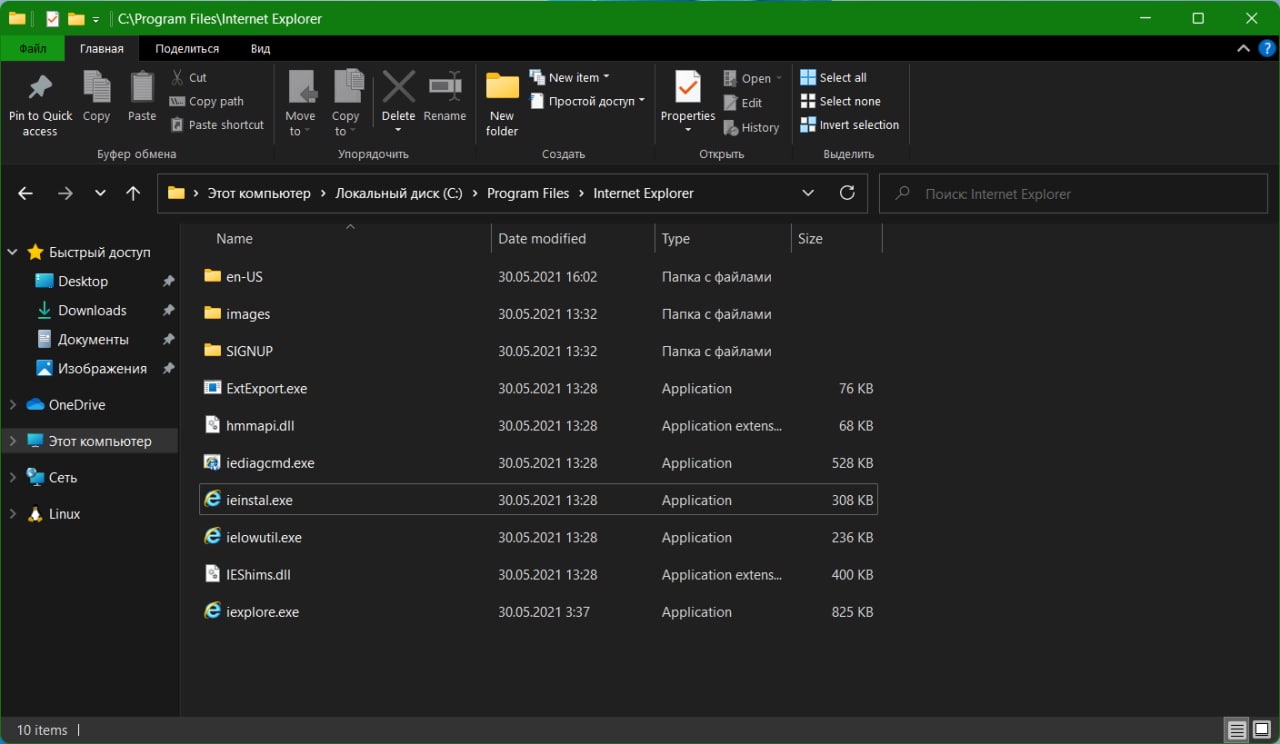
Task: Open the Простой доступ dropdown
Action: [x=587, y=101]
